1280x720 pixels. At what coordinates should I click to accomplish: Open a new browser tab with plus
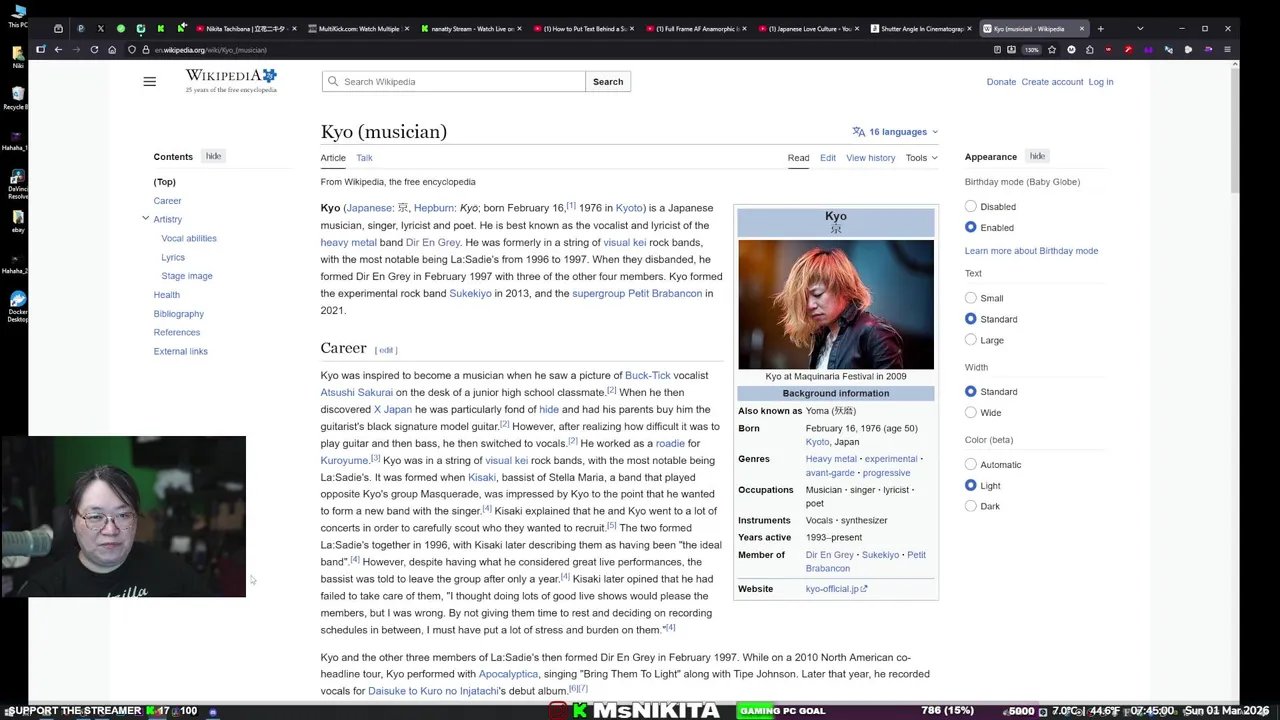pos(1100,28)
